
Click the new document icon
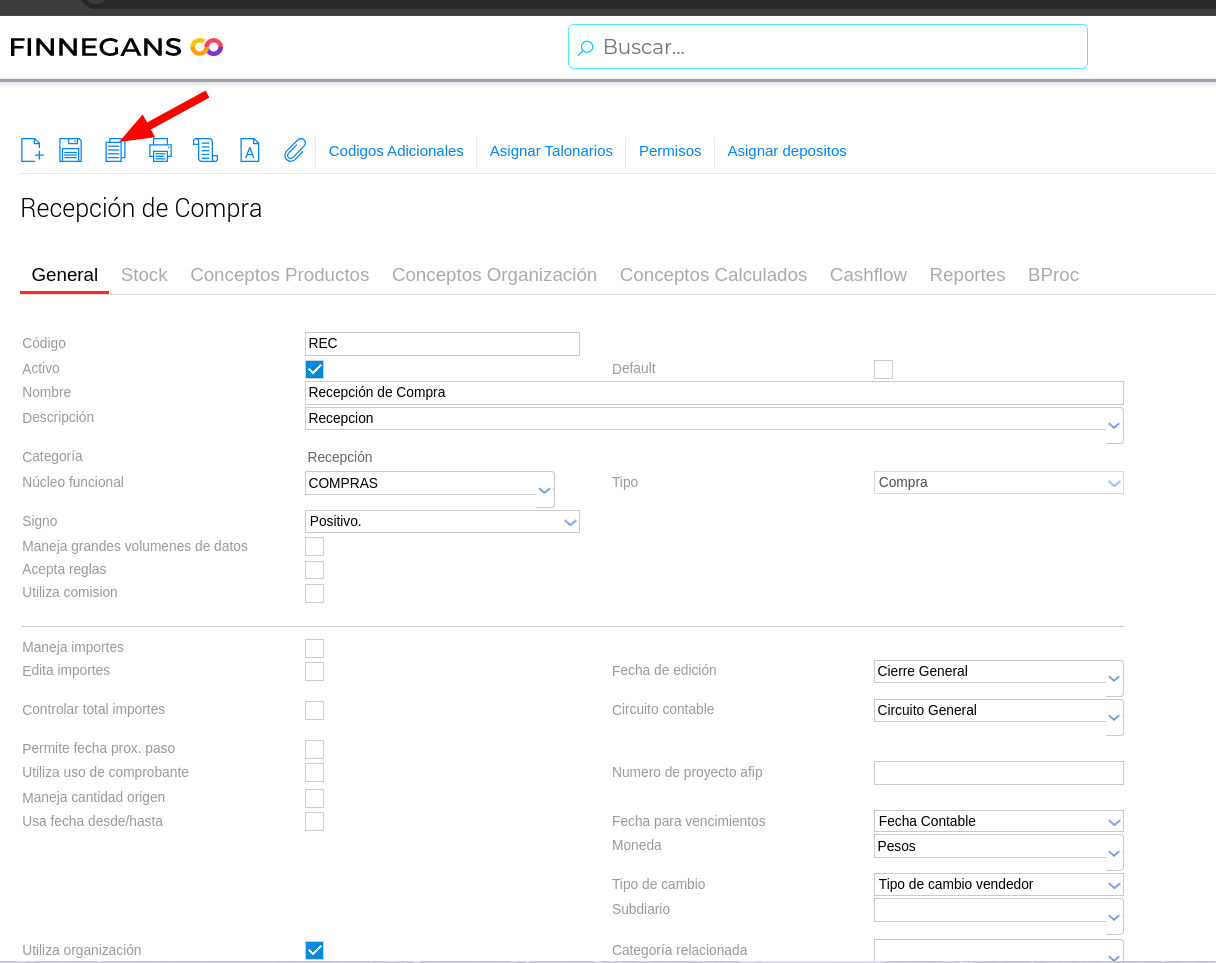tap(32, 151)
